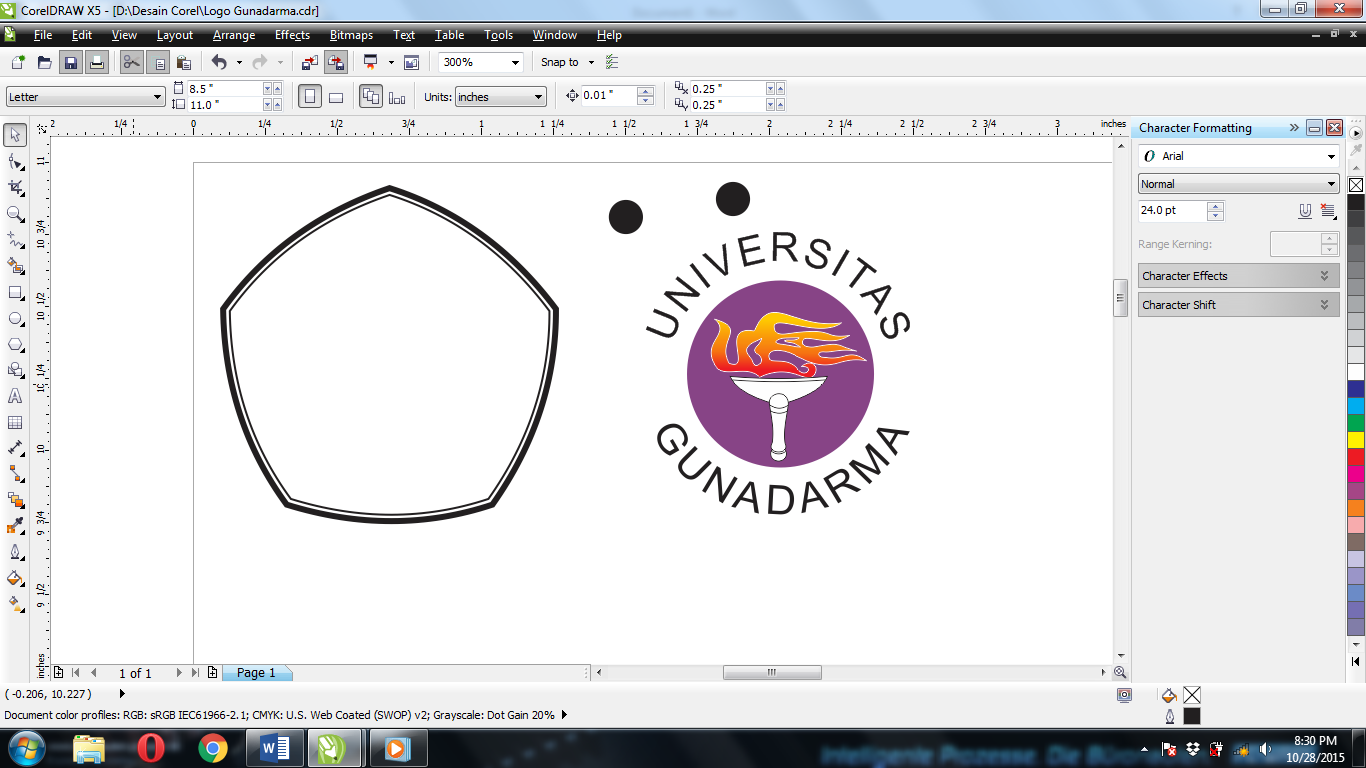The width and height of the screenshot is (1366, 768).
Task: Open the Bitmaps menu
Action: click(x=351, y=35)
